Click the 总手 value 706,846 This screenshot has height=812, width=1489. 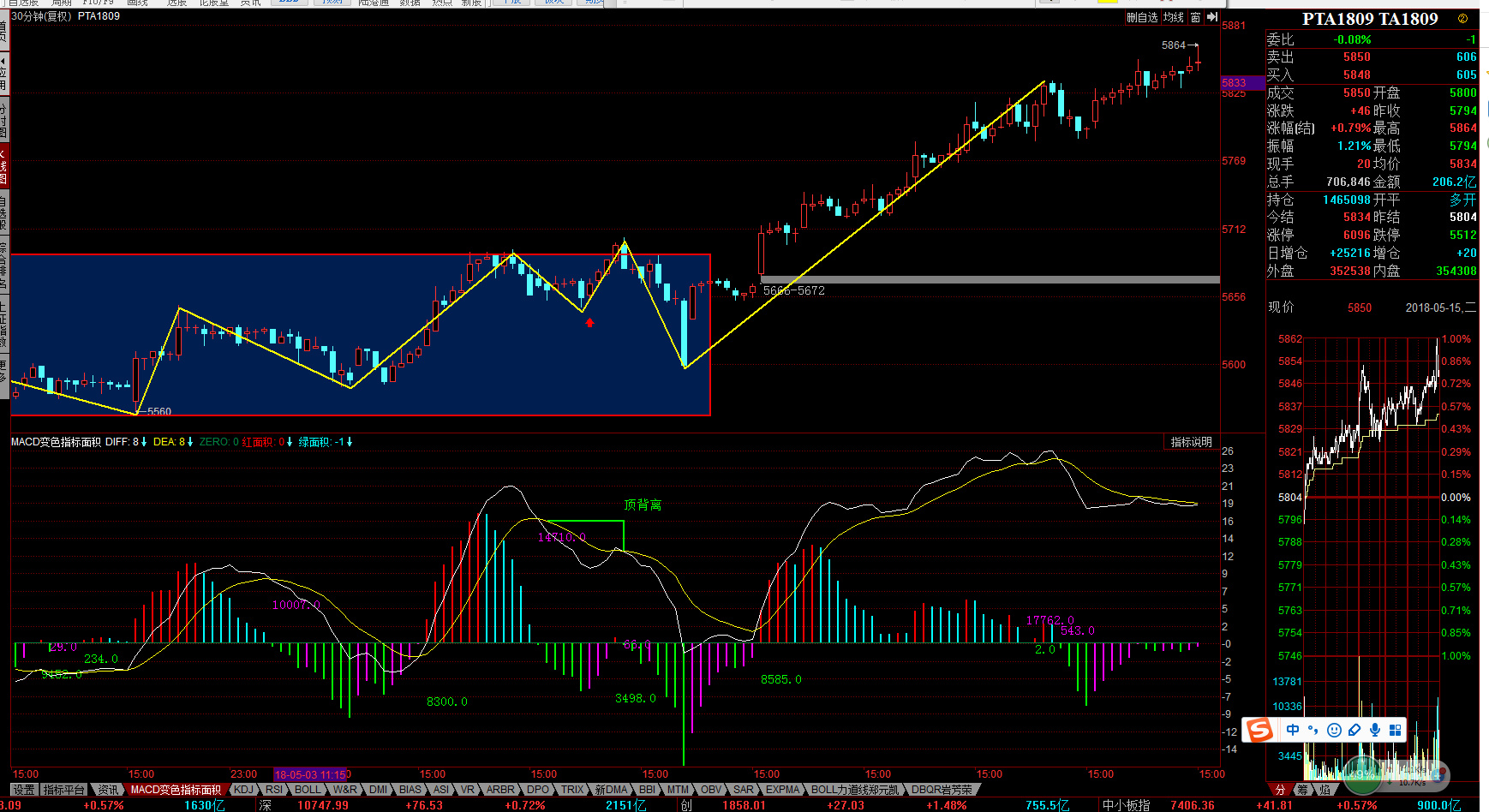coord(1348,182)
